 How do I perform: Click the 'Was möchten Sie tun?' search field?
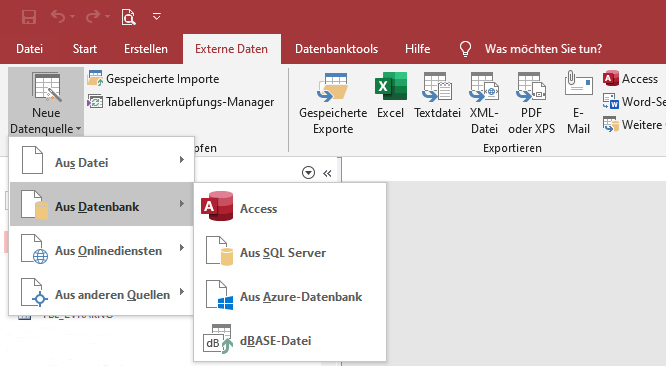click(x=543, y=49)
